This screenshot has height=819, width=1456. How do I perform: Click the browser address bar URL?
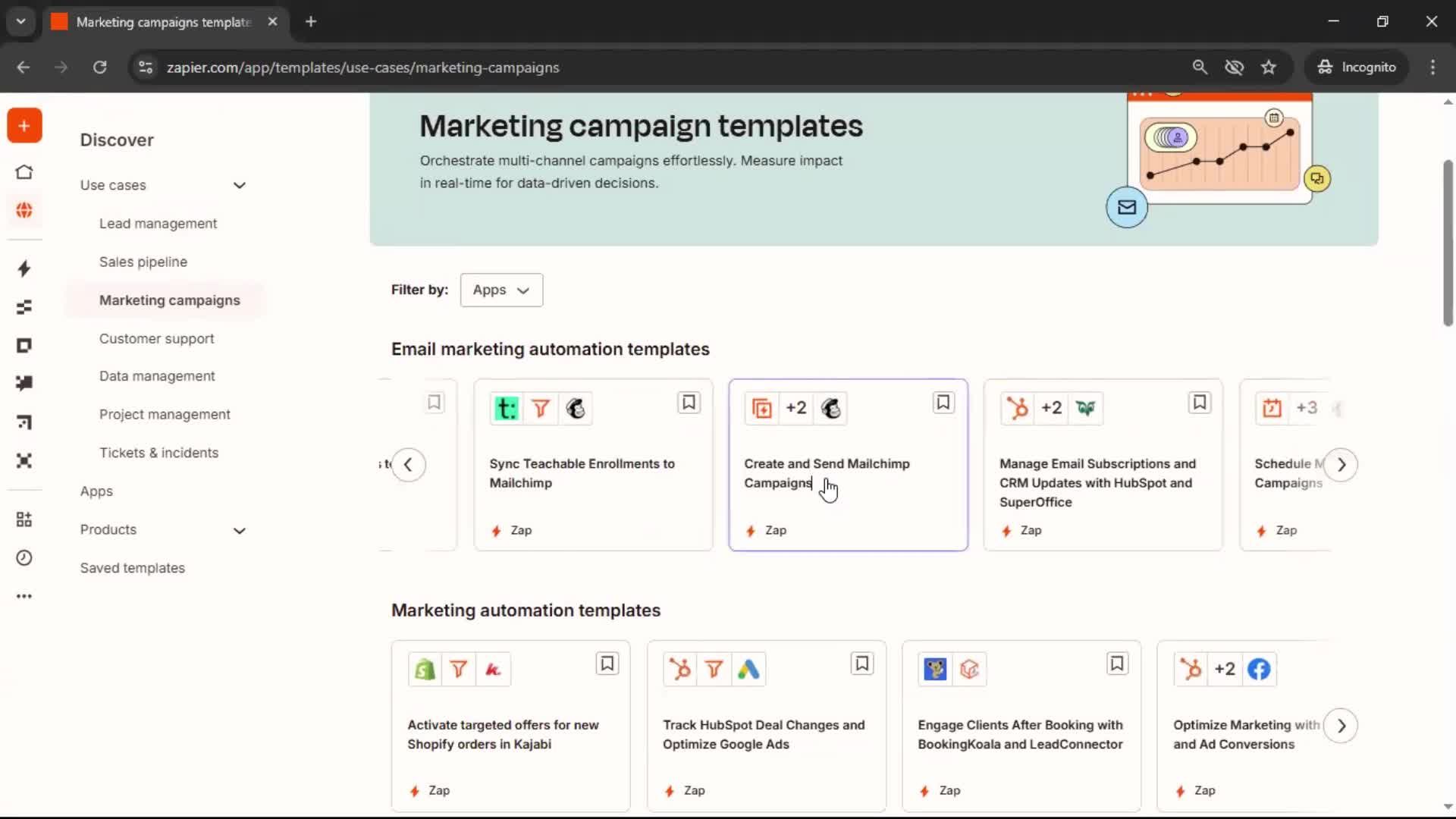point(362,67)
